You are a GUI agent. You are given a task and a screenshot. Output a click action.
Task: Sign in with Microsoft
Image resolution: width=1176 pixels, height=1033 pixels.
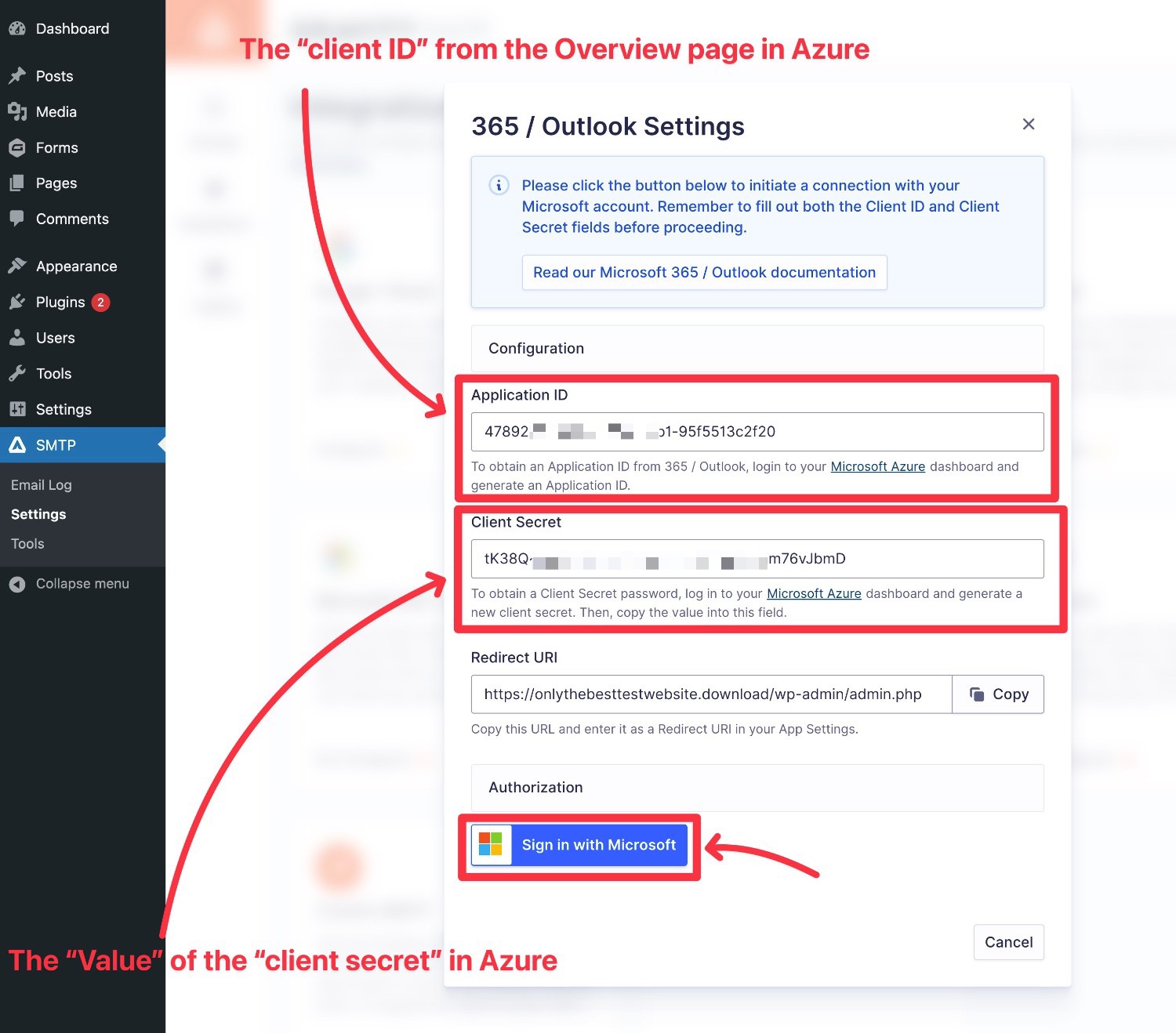tap(579, 845)
